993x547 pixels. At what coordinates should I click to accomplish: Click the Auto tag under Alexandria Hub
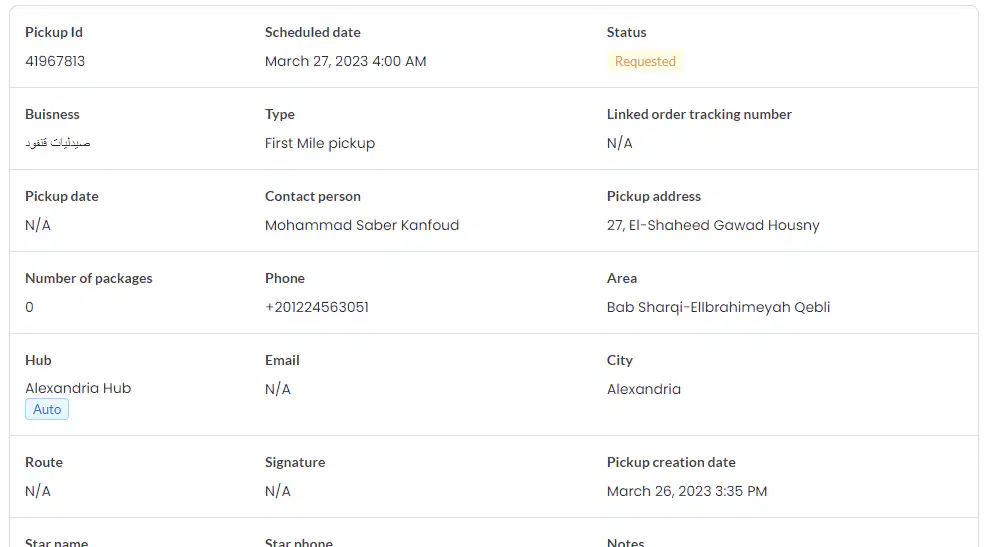[x=47, y=410]
